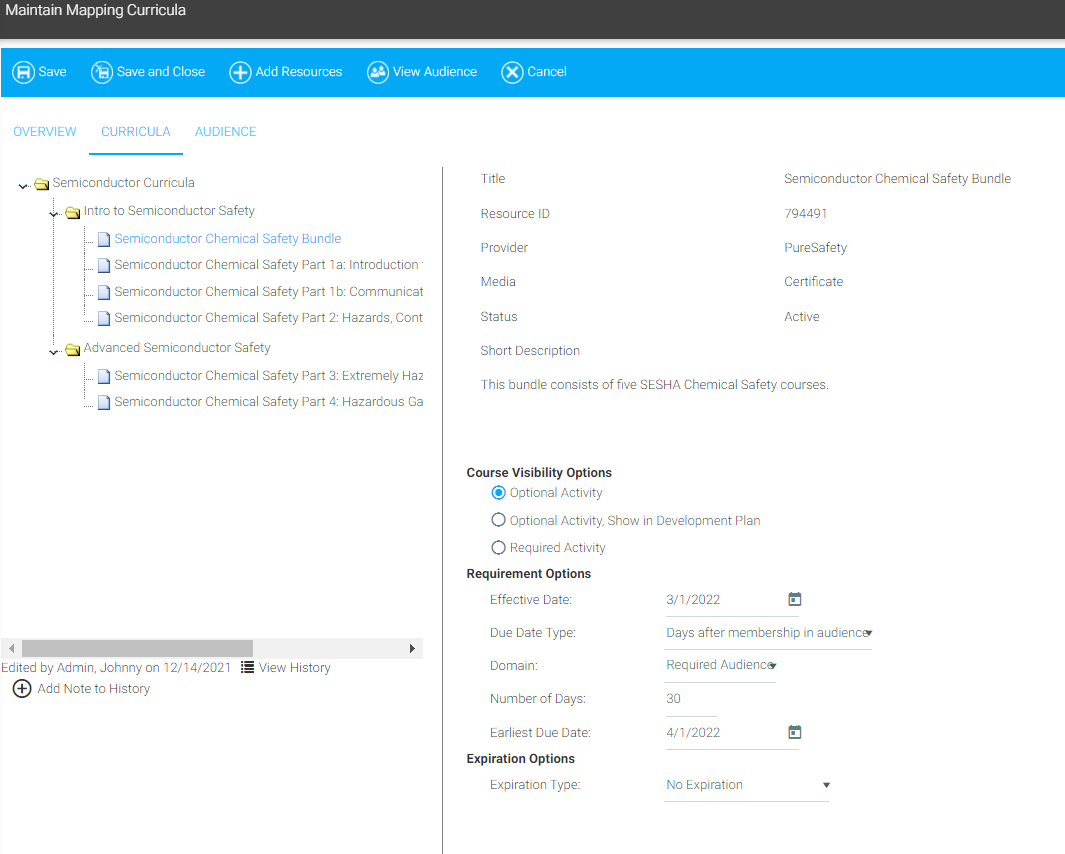Select Semiconductor Chemical Safety Bundle tree item
The image size is (1065, 854).
coord(228,238)
